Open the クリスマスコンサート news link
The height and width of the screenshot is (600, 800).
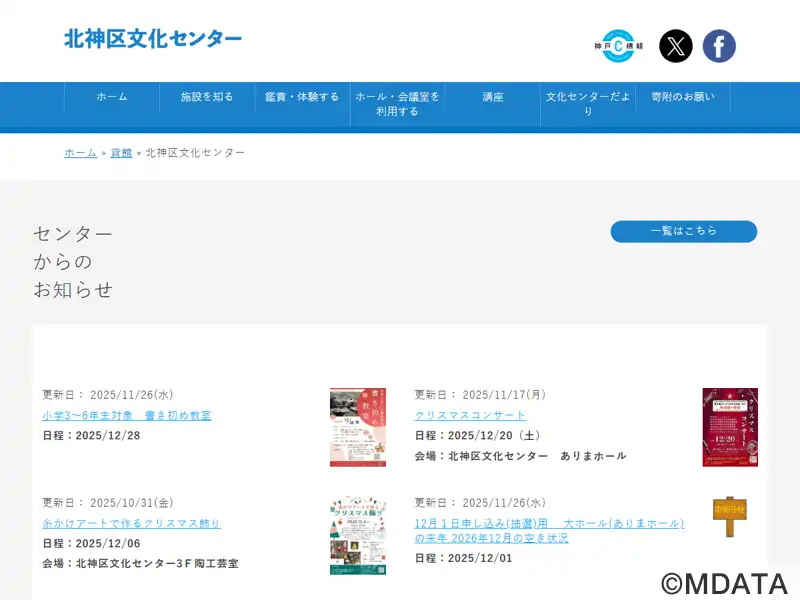[470, 415]
